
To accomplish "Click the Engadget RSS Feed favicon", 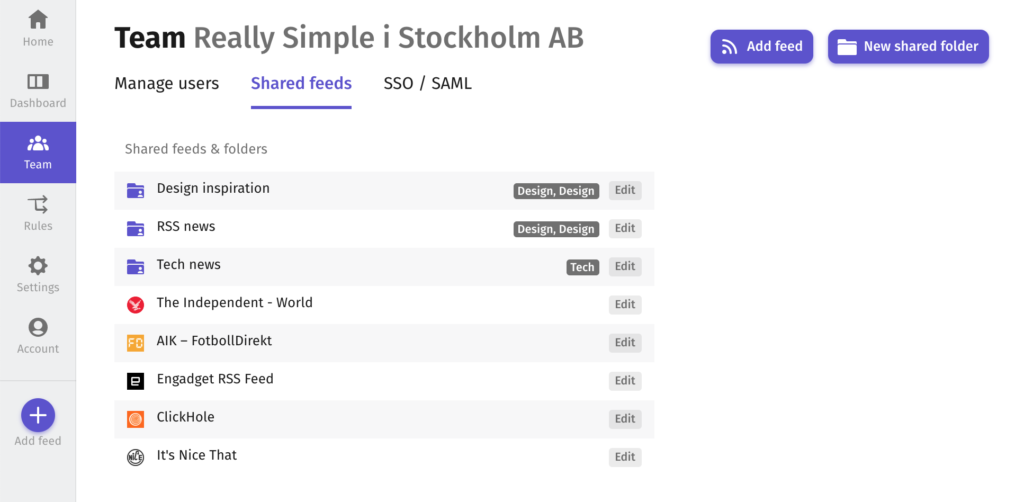I will pos(135,381).
